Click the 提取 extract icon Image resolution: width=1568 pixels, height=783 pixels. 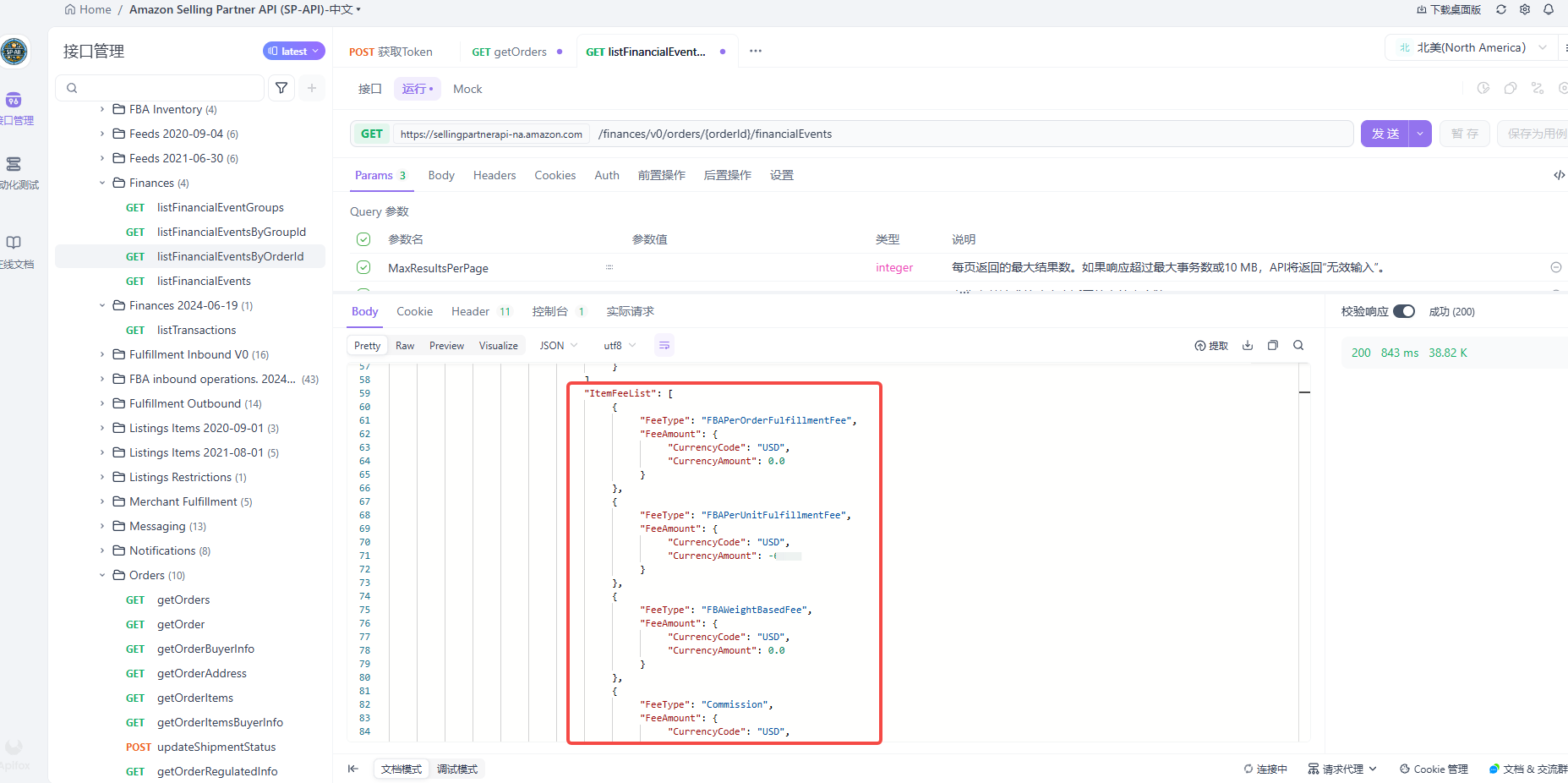pos(1211,345)
